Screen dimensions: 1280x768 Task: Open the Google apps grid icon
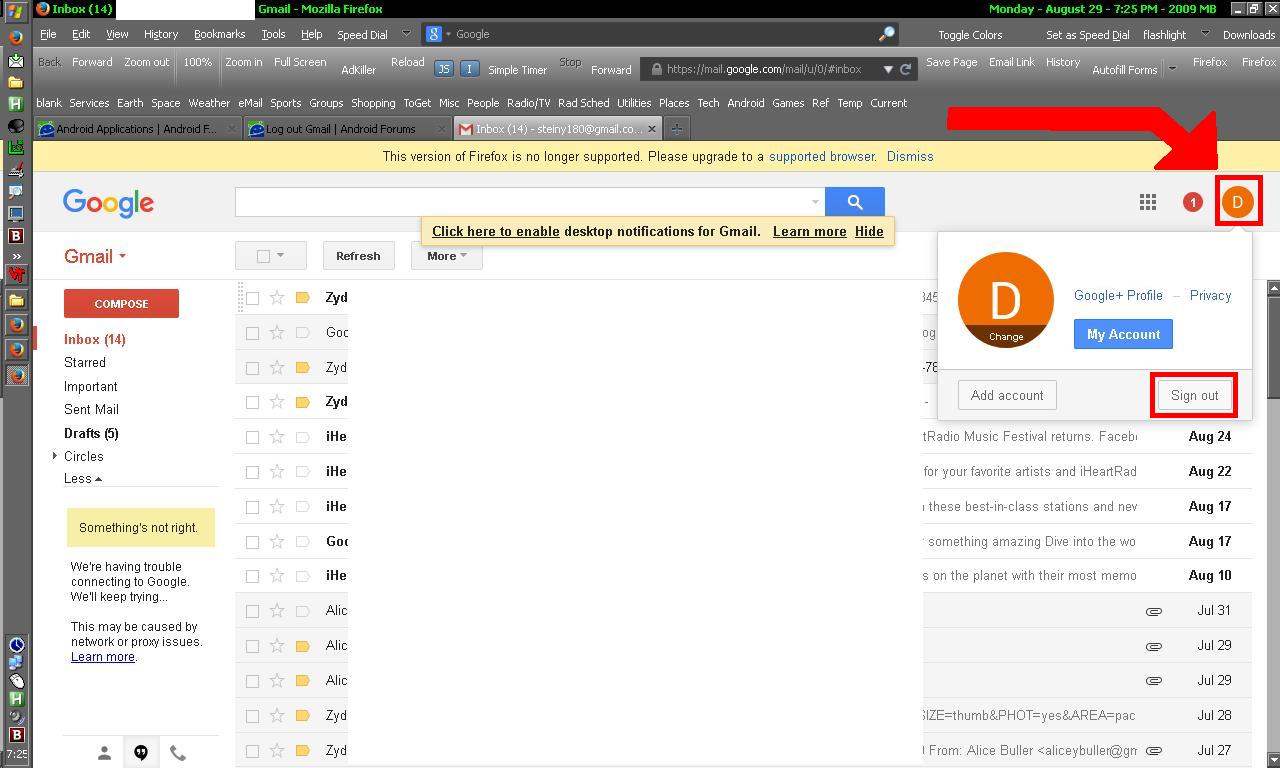click(x=1148, y=203)
